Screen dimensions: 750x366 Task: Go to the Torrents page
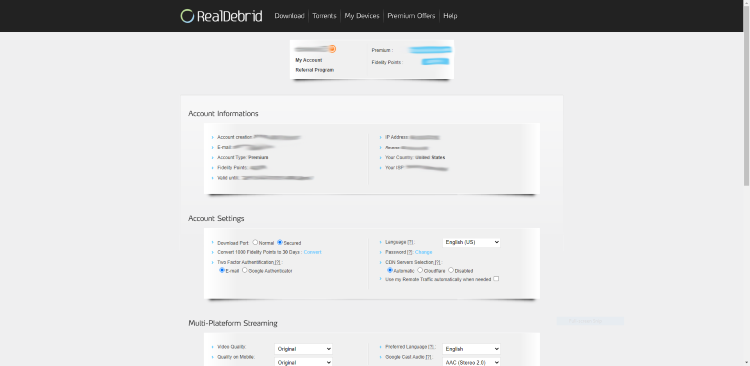point(324,16)
